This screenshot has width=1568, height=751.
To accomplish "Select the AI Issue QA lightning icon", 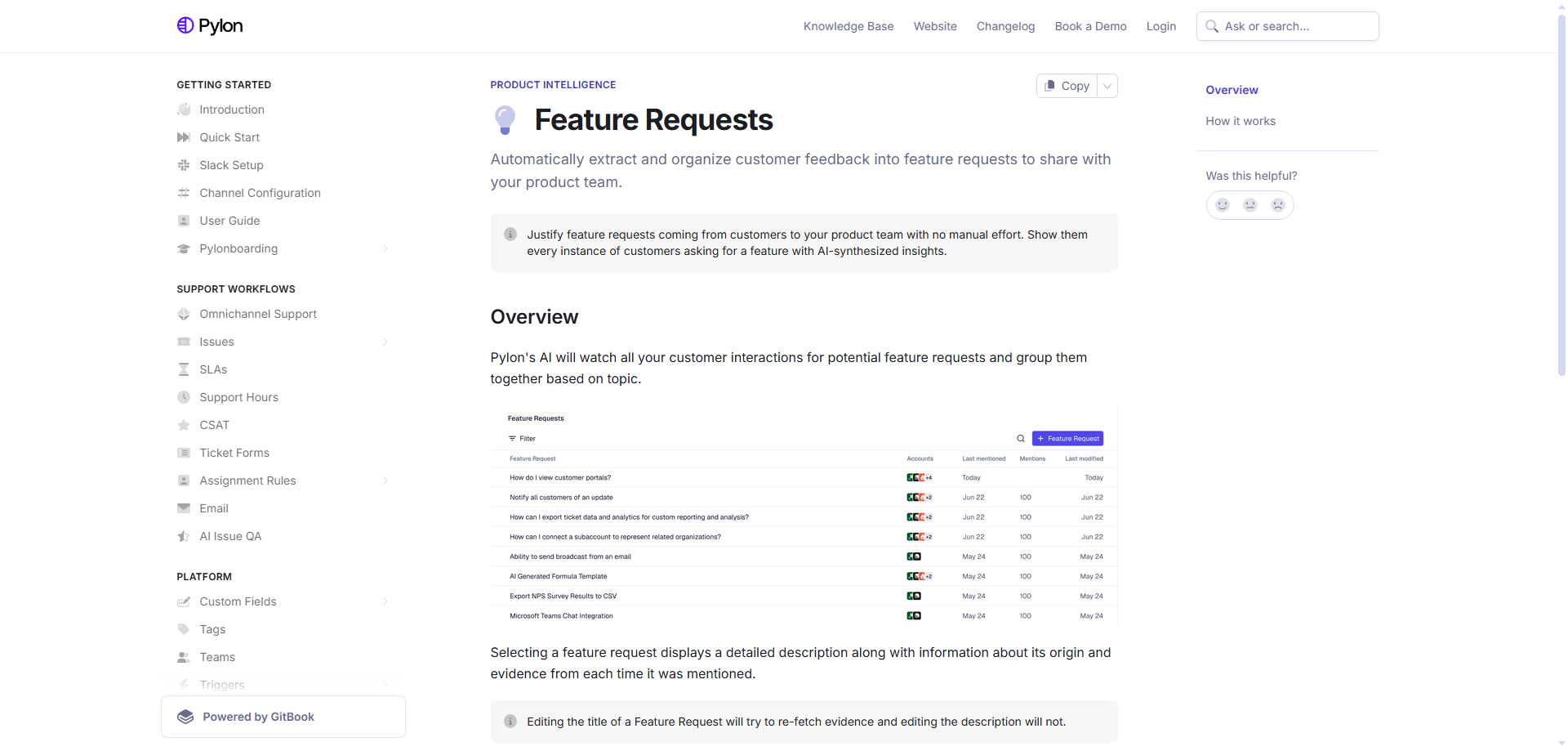I will click(x=184, y=536).
